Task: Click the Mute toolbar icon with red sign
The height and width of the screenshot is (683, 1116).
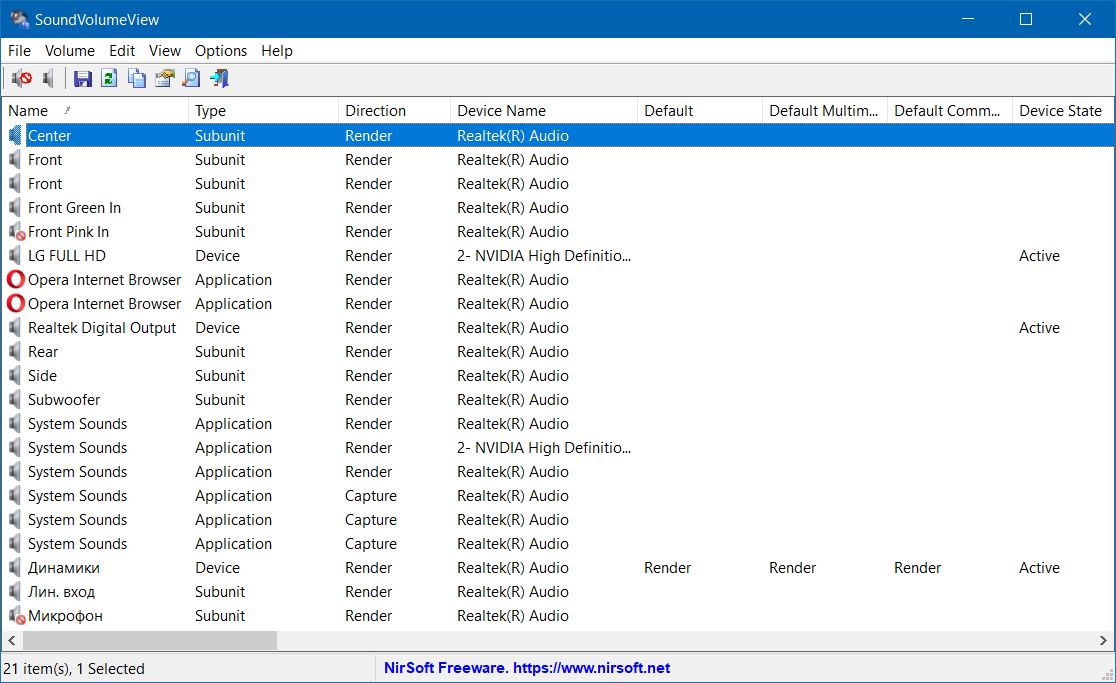Action: [21, 78]
